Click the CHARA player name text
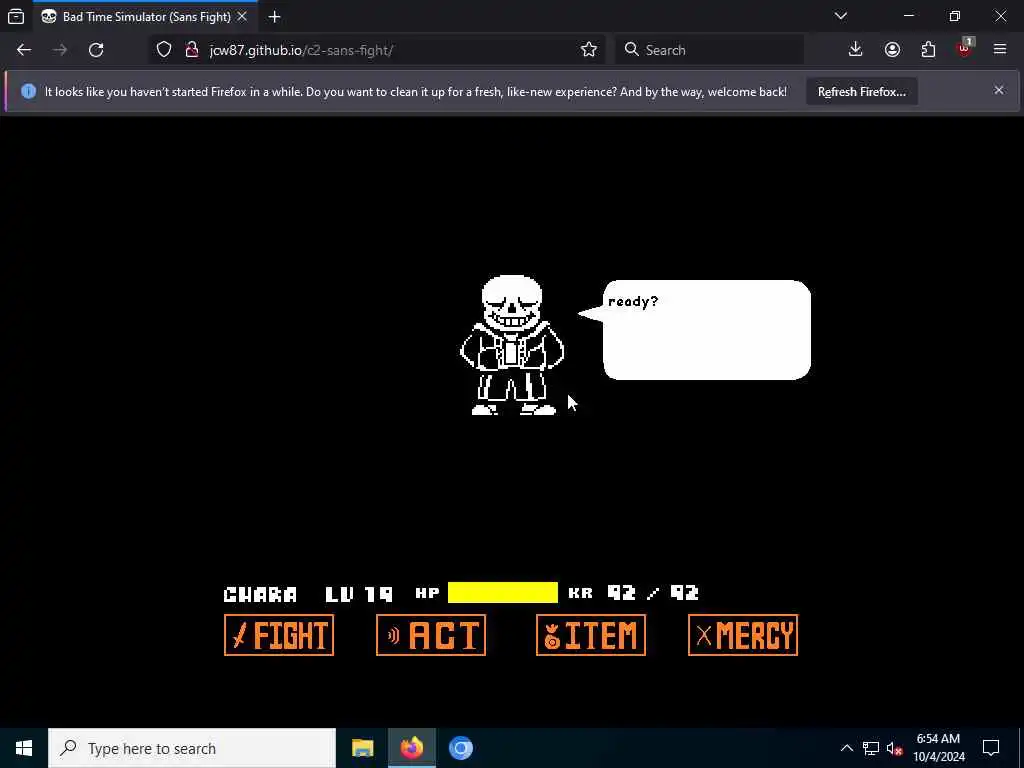Screen dimensions: 1024x768 click(261, 594)
